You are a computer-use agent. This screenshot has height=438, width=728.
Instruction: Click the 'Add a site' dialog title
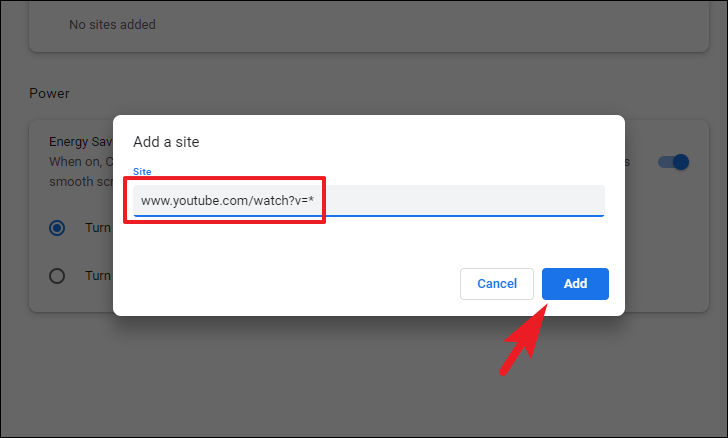point(166,142)
